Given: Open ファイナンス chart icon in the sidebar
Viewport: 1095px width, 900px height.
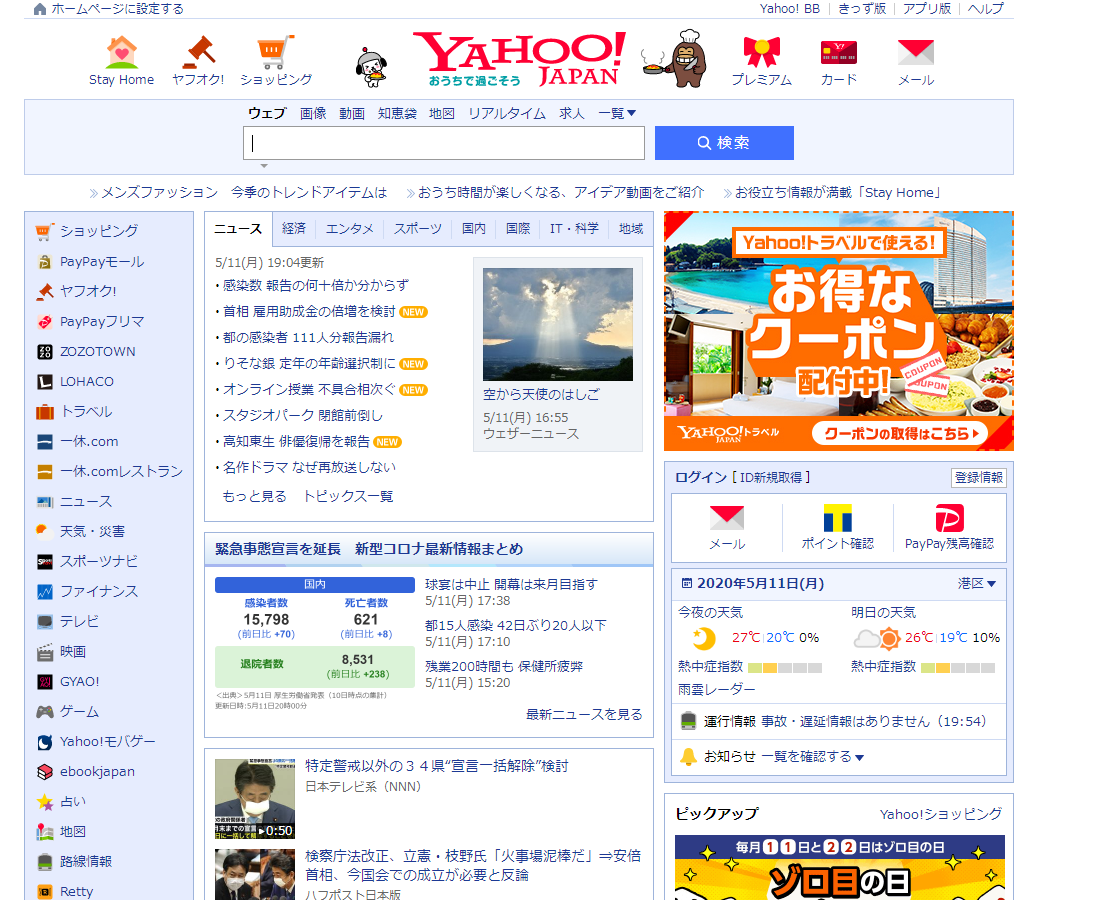Looking at the screenshot, I should click(x=45, y=591).
